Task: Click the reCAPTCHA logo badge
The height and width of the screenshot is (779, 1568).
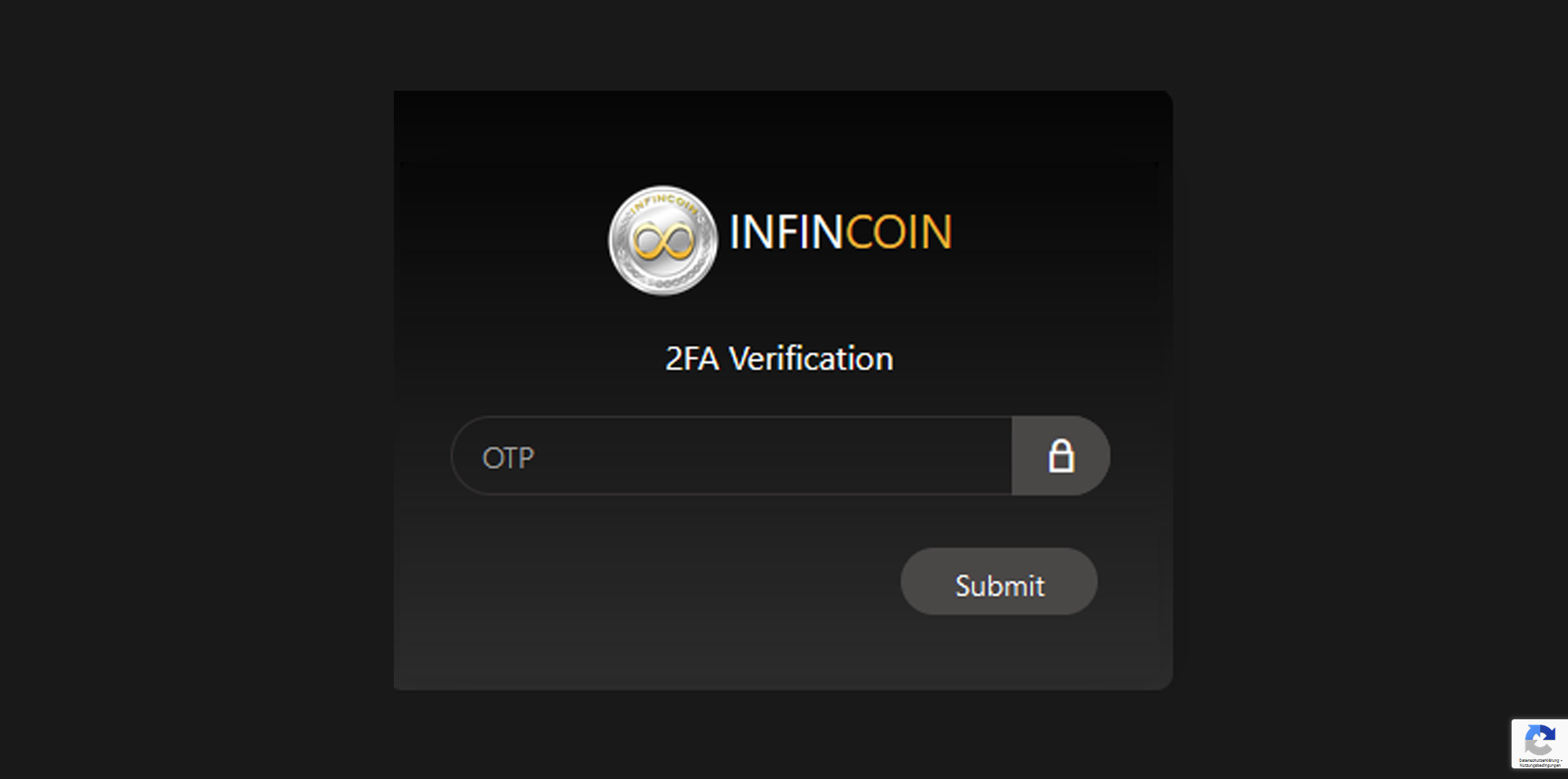Action: (1539, 744)
